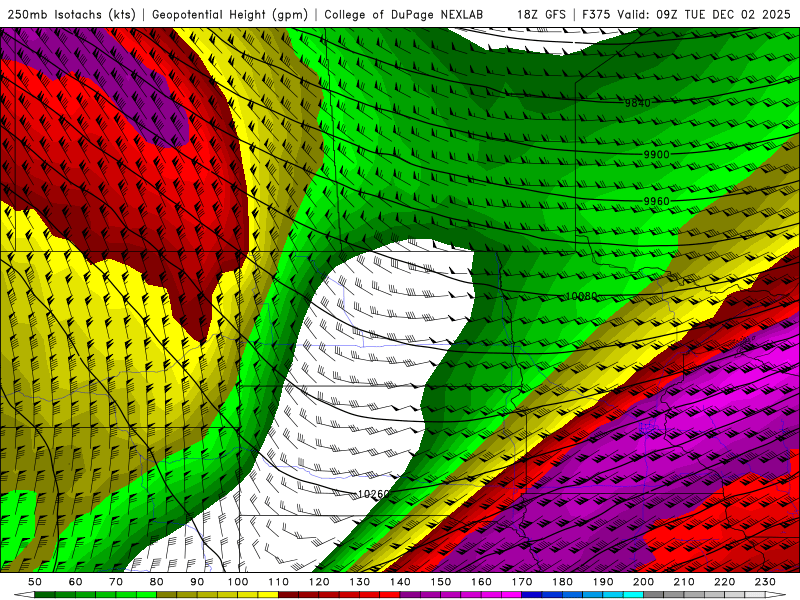
Task: Click the 200 value on the color scale
Action: tap(643, 582)
